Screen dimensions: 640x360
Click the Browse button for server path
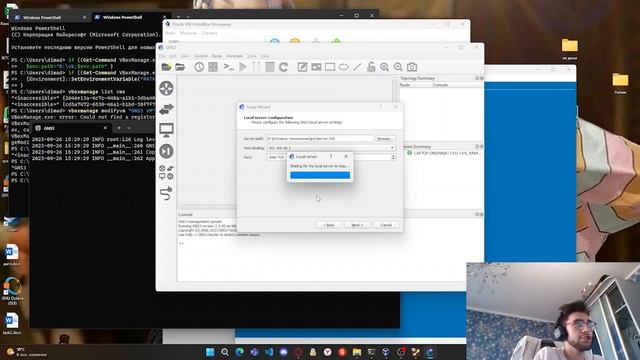click(x=385, y=139)
